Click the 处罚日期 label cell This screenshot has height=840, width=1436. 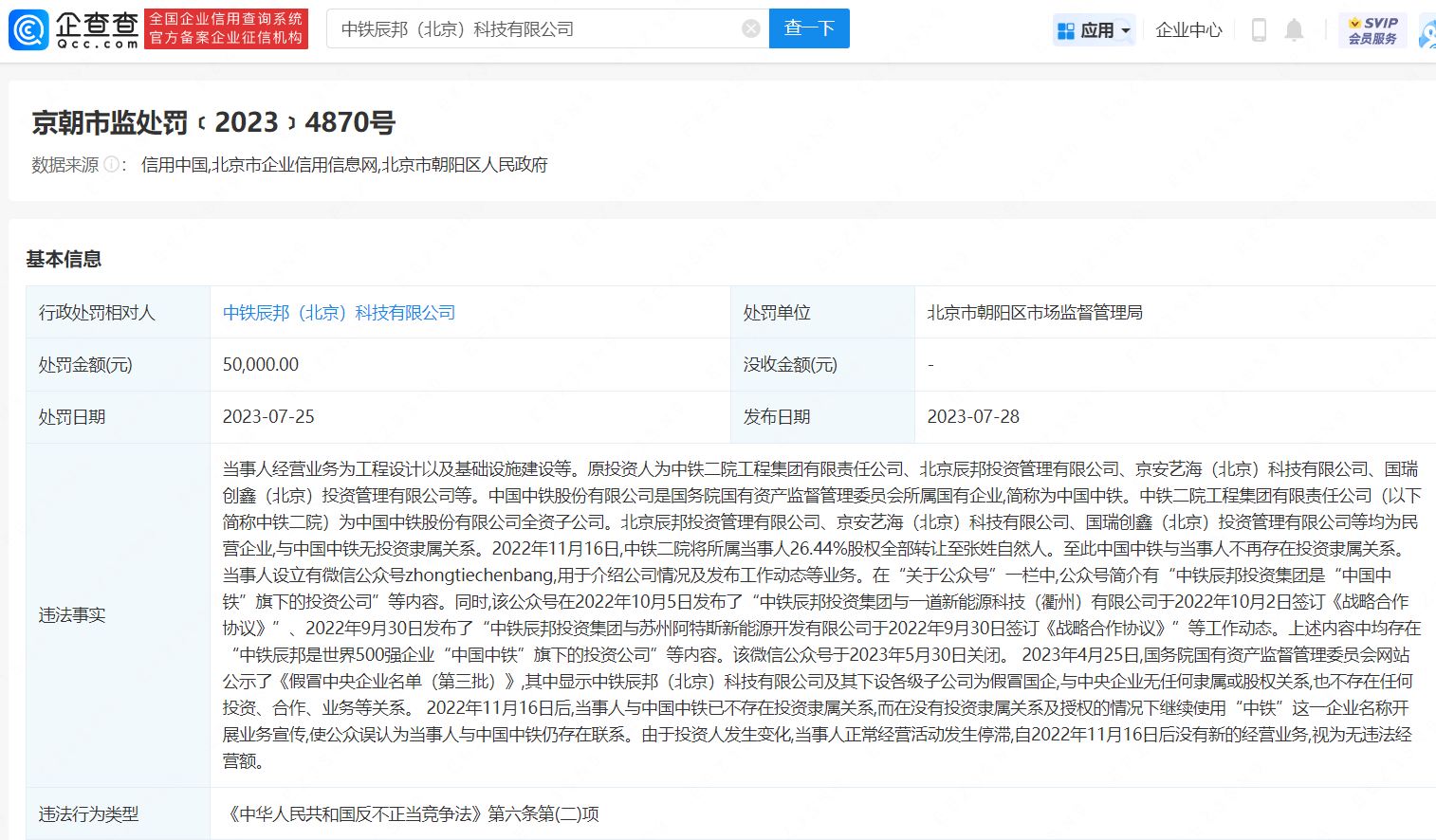point(118,417)
